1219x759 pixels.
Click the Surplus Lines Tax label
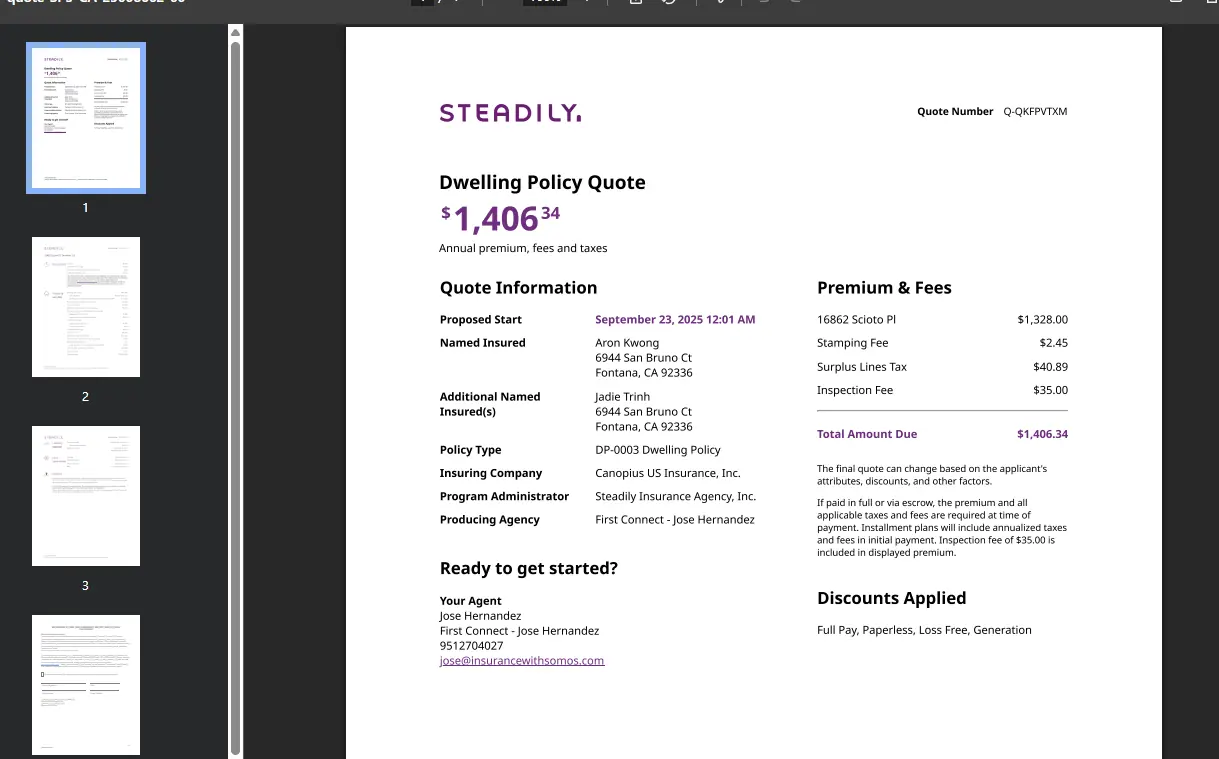[862, 367]
